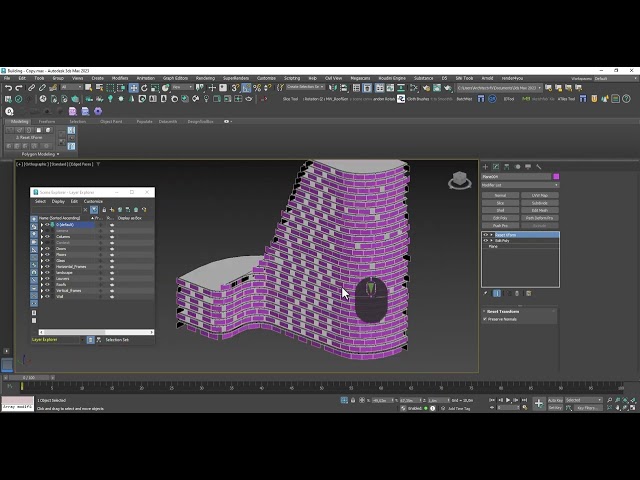Screen dimensions: 640x480
Task: Click the ViewCube in the viewport
Action: click(460, 180)
